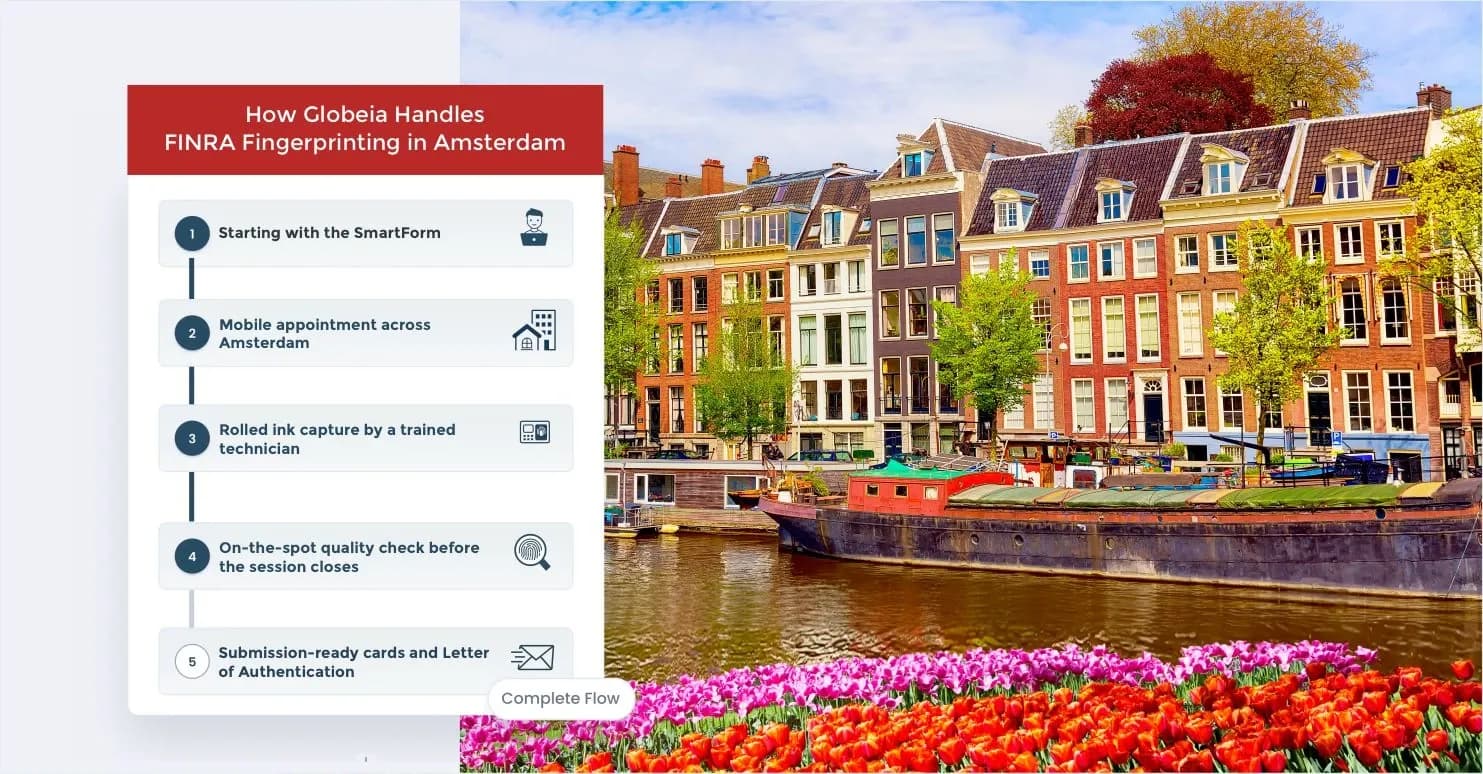This screenshot has height=774, width=1483.
Task: Open "Starting with the SmartForm" step text
Action: tap(329, 233)
